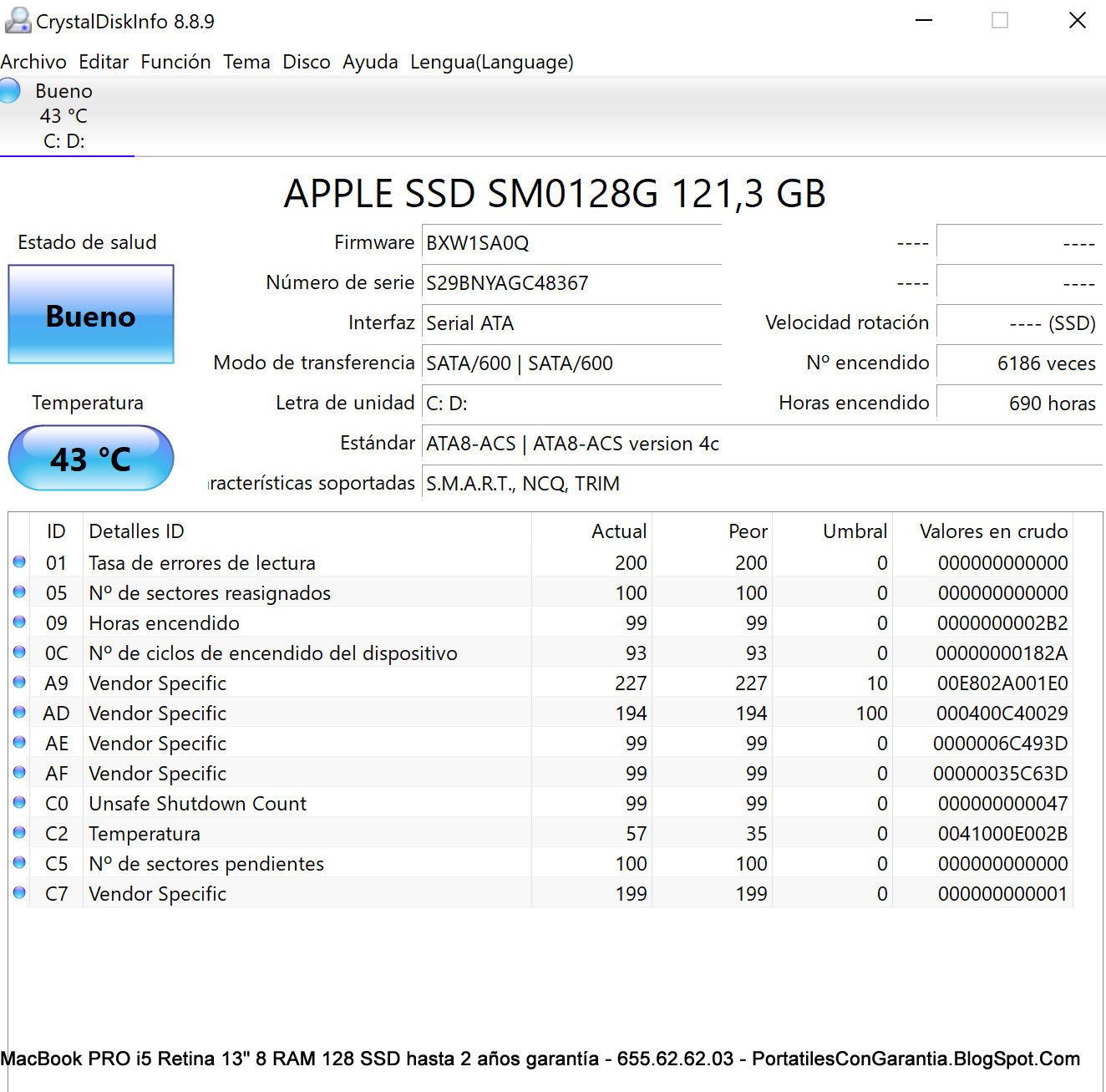This screenshot has width=1106, height=1092.
Task: Click the status dot for Nº de sectores pendientes
Action: click(x=19, y=862)
